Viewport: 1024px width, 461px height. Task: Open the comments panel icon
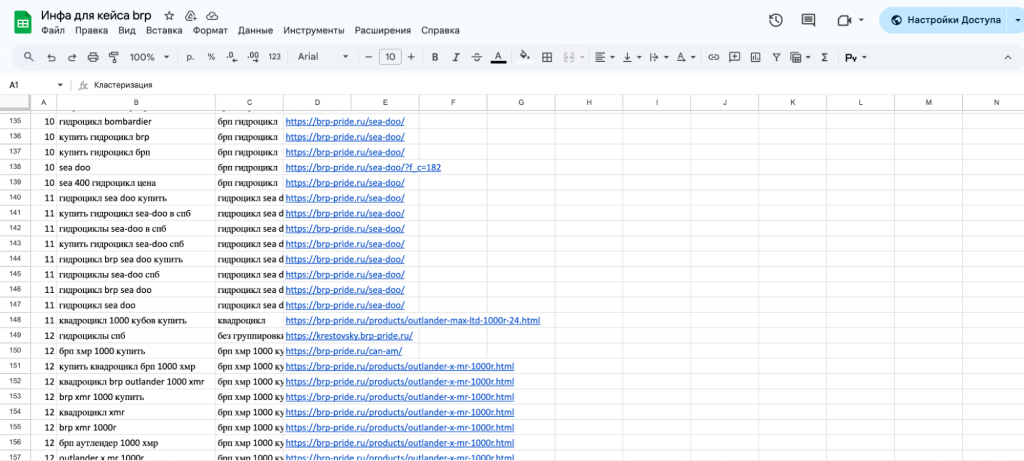point(810,20)
